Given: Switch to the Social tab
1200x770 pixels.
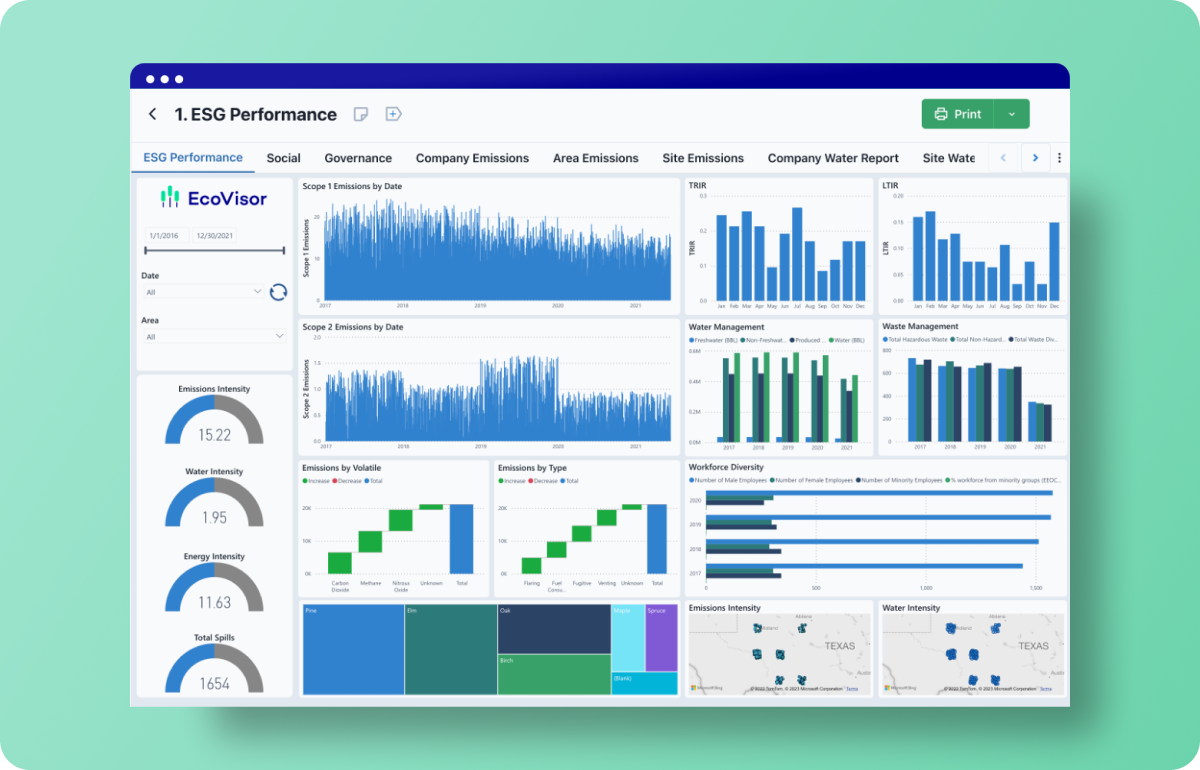Looking at the screenshot, I should [283, 158].
